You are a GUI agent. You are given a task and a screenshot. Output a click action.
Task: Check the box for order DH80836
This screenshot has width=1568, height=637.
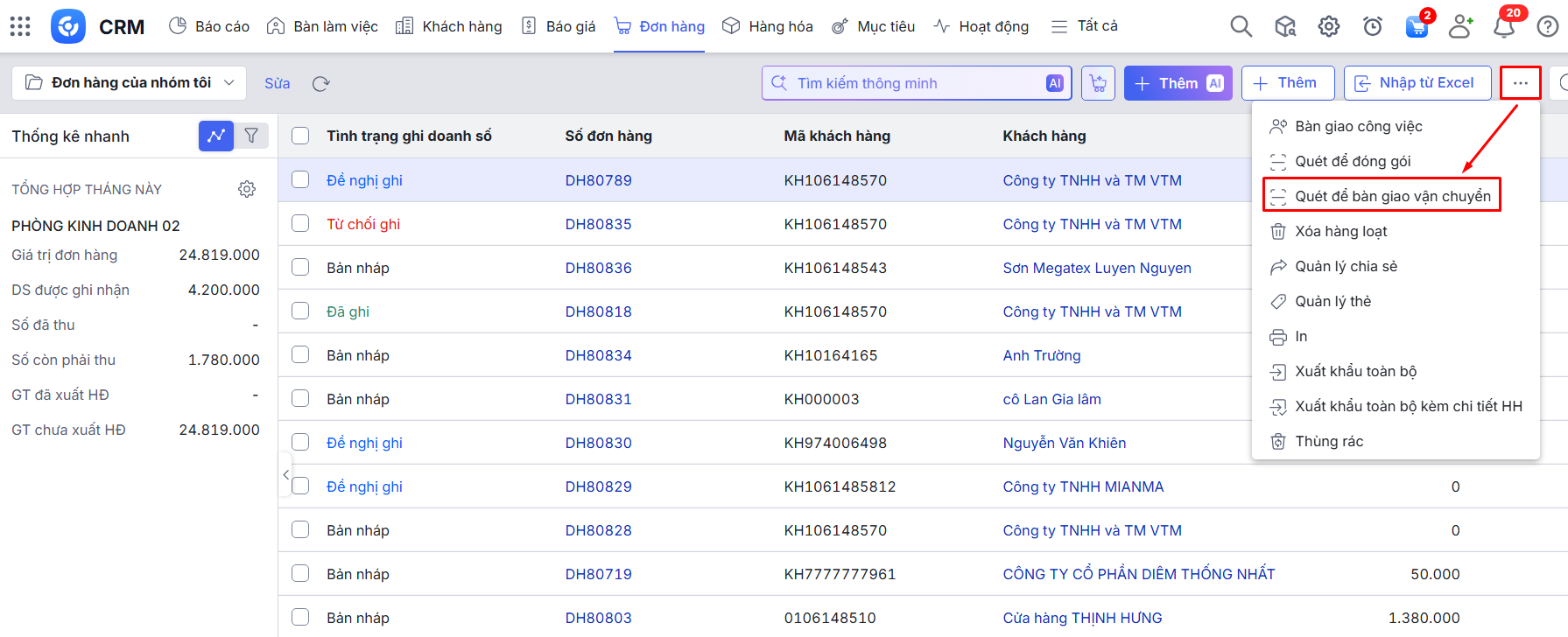(300, 267)
